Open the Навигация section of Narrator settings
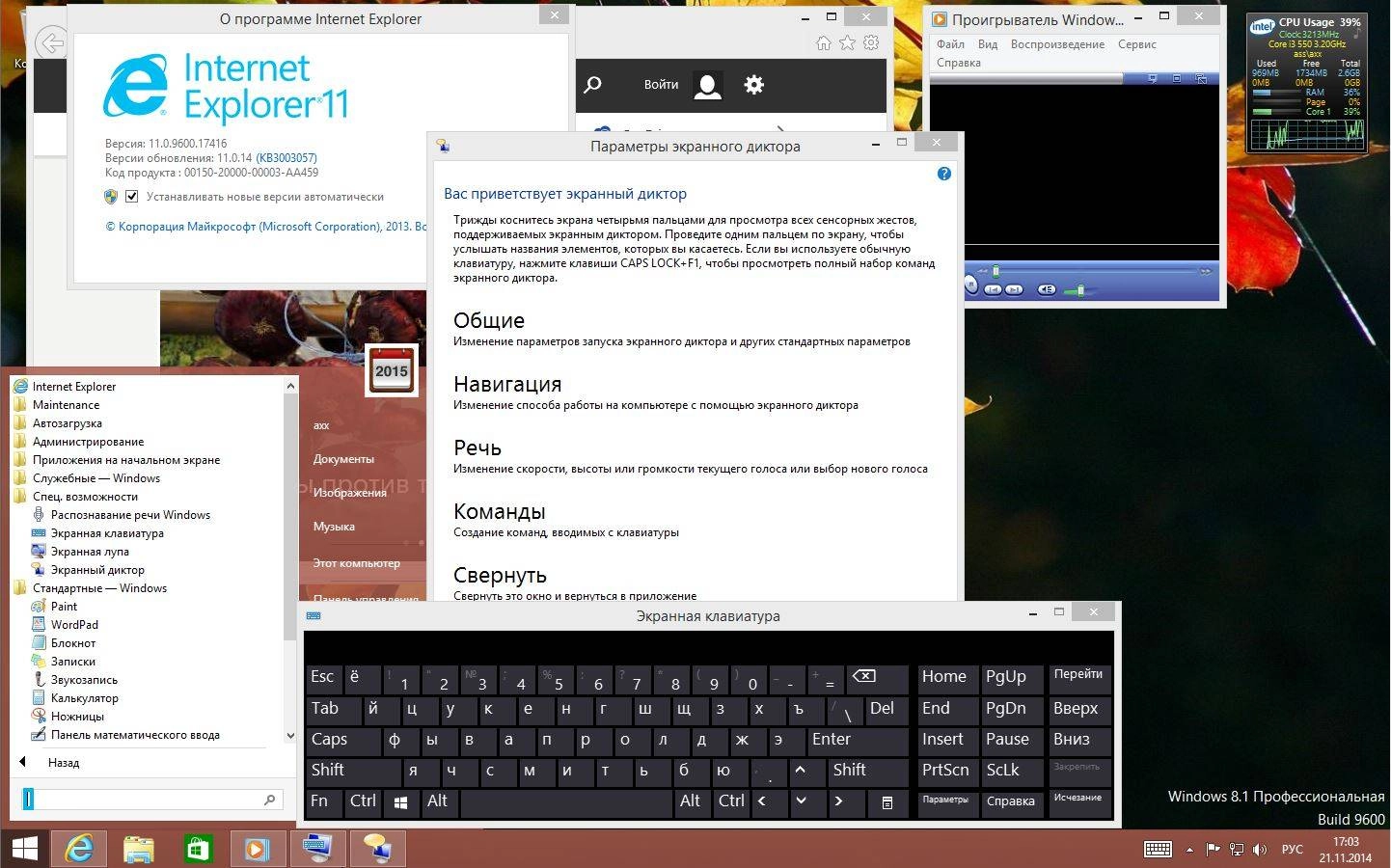This screenshot has width=1391, height=868. click(507, 384)
